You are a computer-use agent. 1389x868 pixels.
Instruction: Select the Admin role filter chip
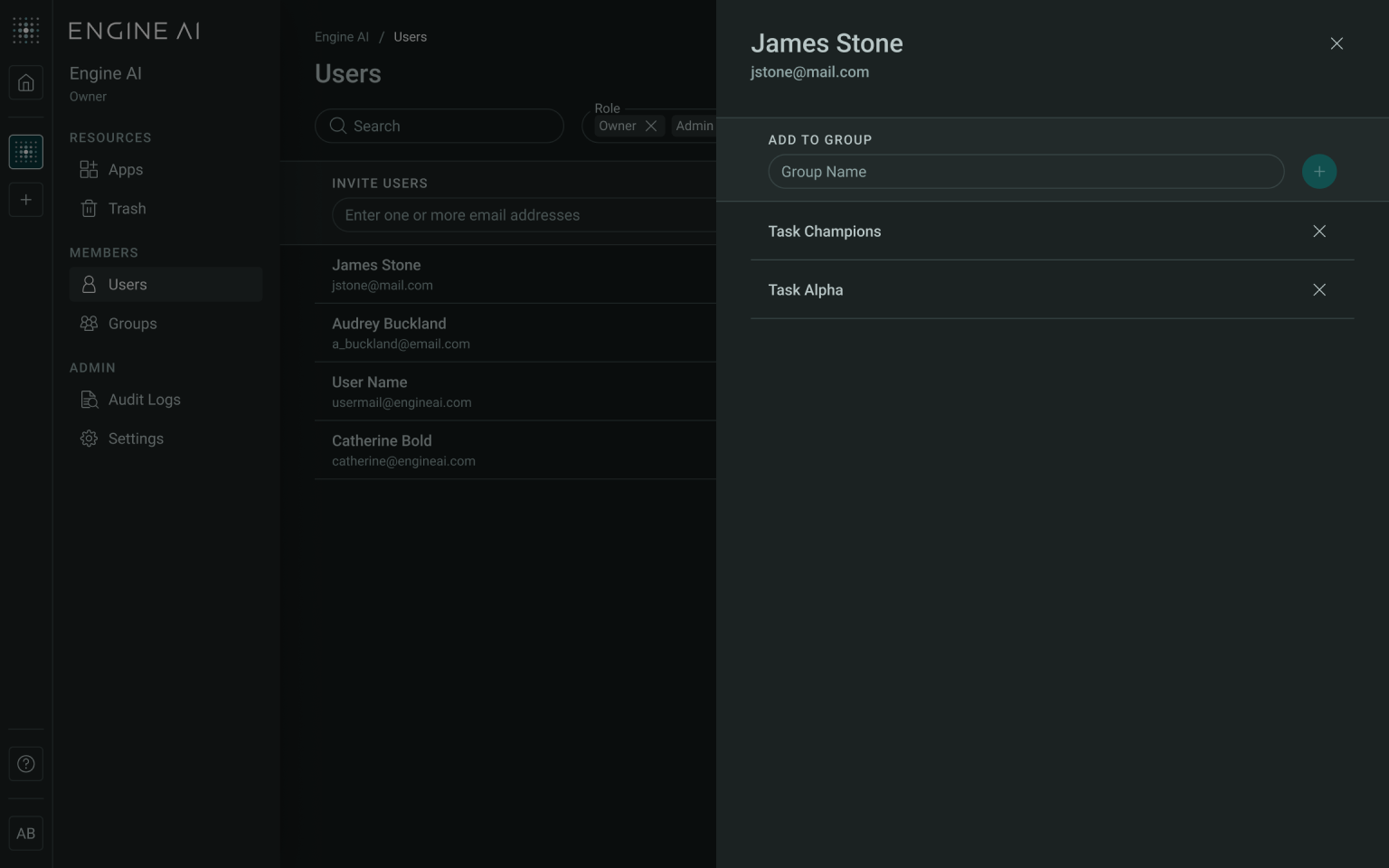click(x=694, y=126)
